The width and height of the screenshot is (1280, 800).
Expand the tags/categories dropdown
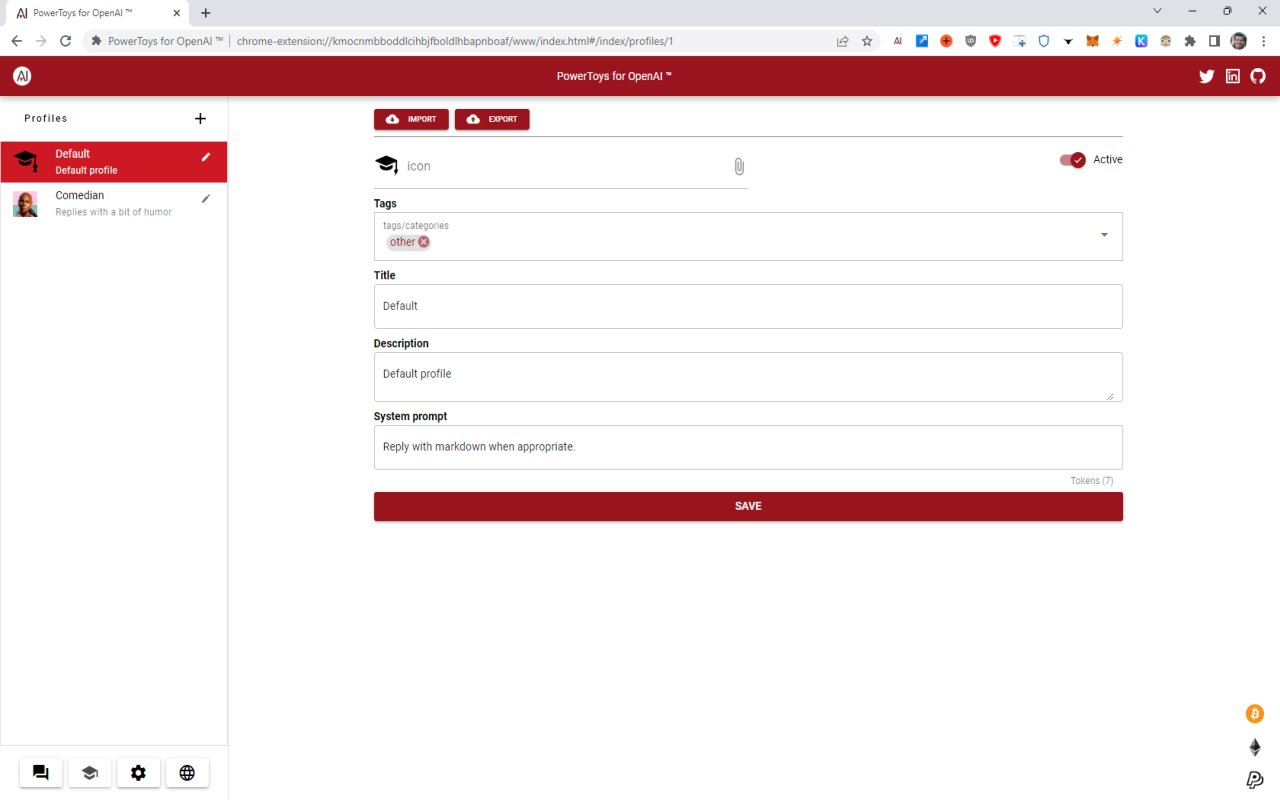pyautogui.click(x=1105, y=235)
